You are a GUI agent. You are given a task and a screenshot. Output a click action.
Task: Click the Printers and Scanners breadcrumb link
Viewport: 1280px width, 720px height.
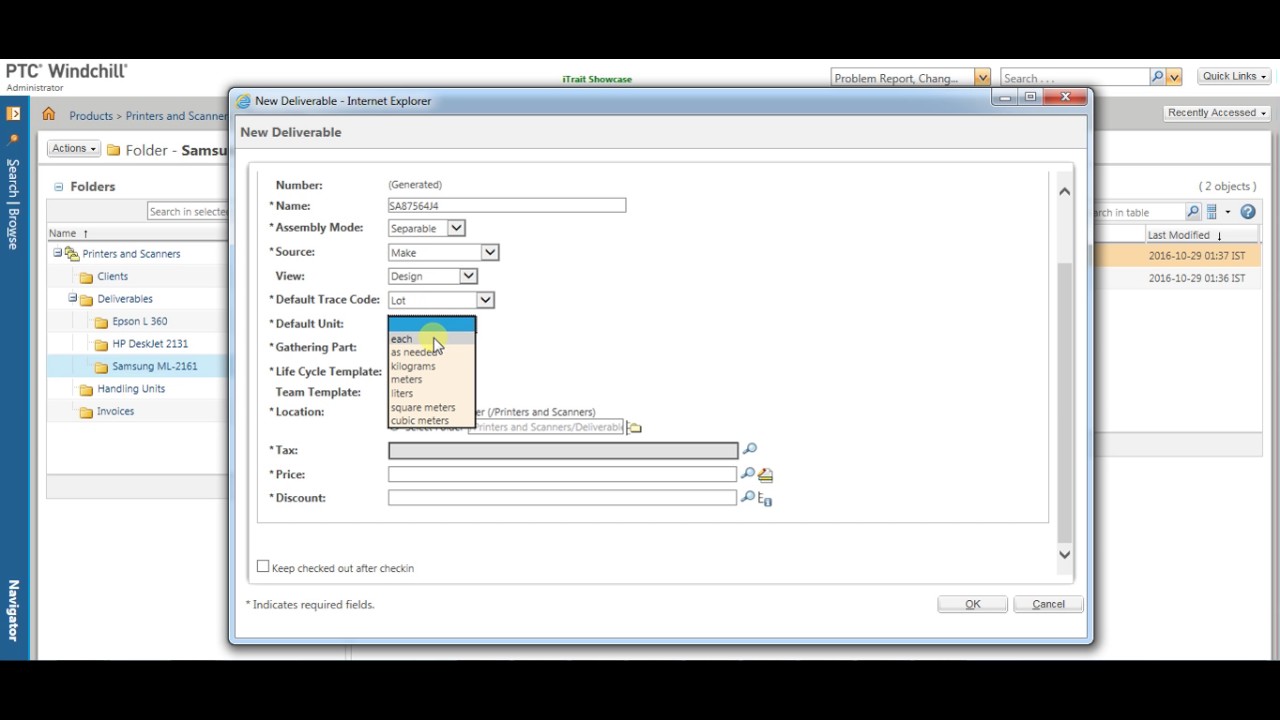click(x=176, y=116)
